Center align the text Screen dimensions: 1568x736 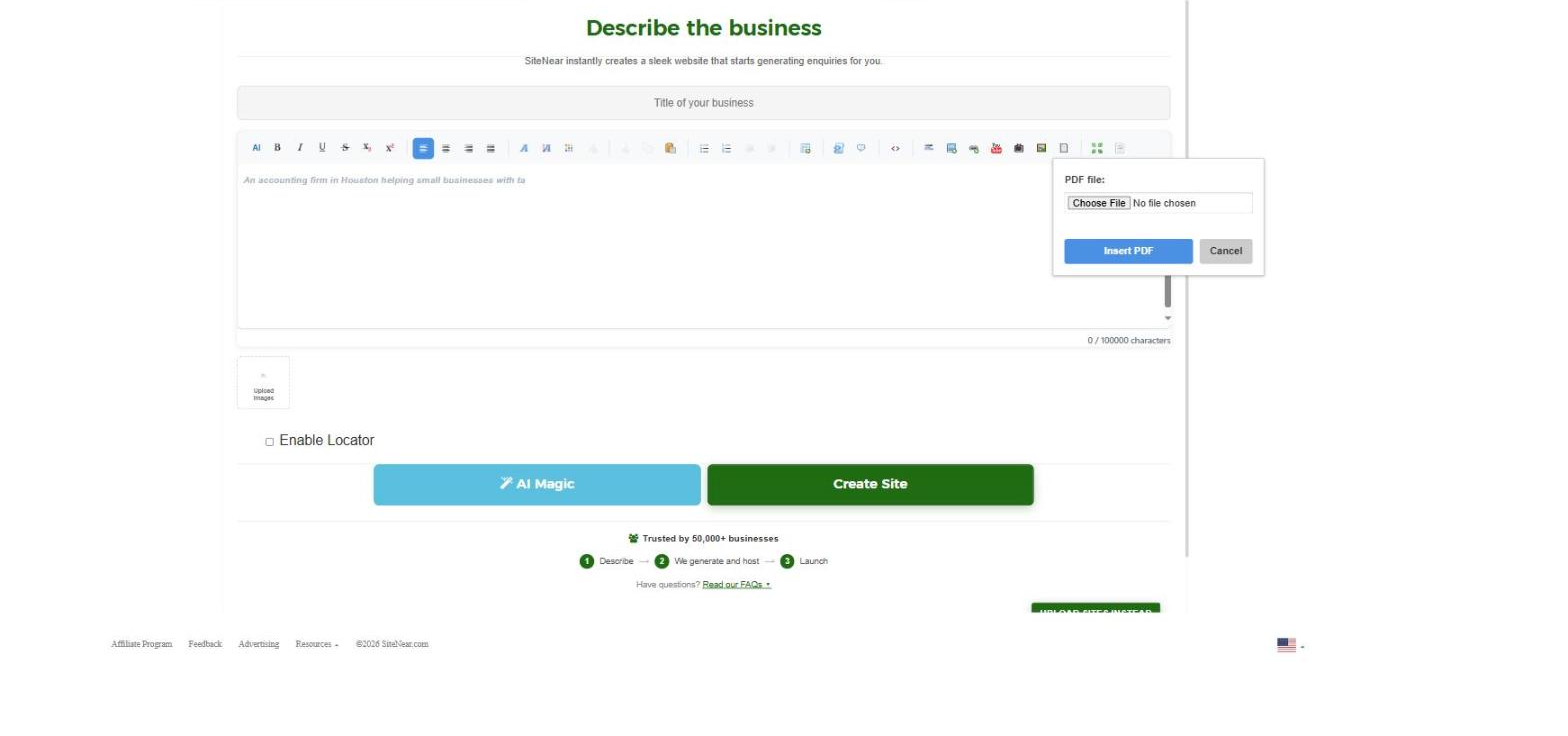click(446, 148)
